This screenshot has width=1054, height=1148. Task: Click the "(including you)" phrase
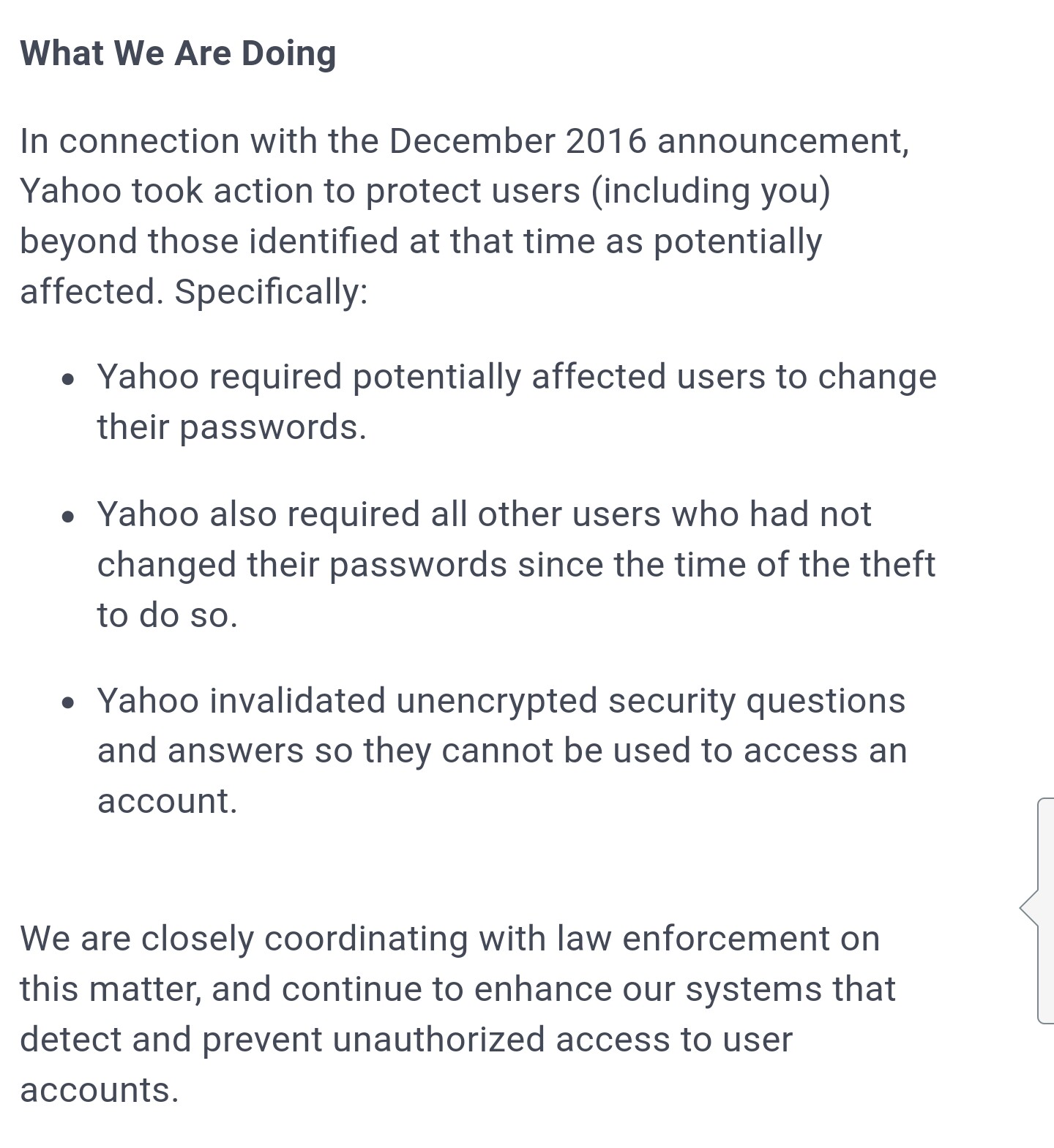(711, 191)
